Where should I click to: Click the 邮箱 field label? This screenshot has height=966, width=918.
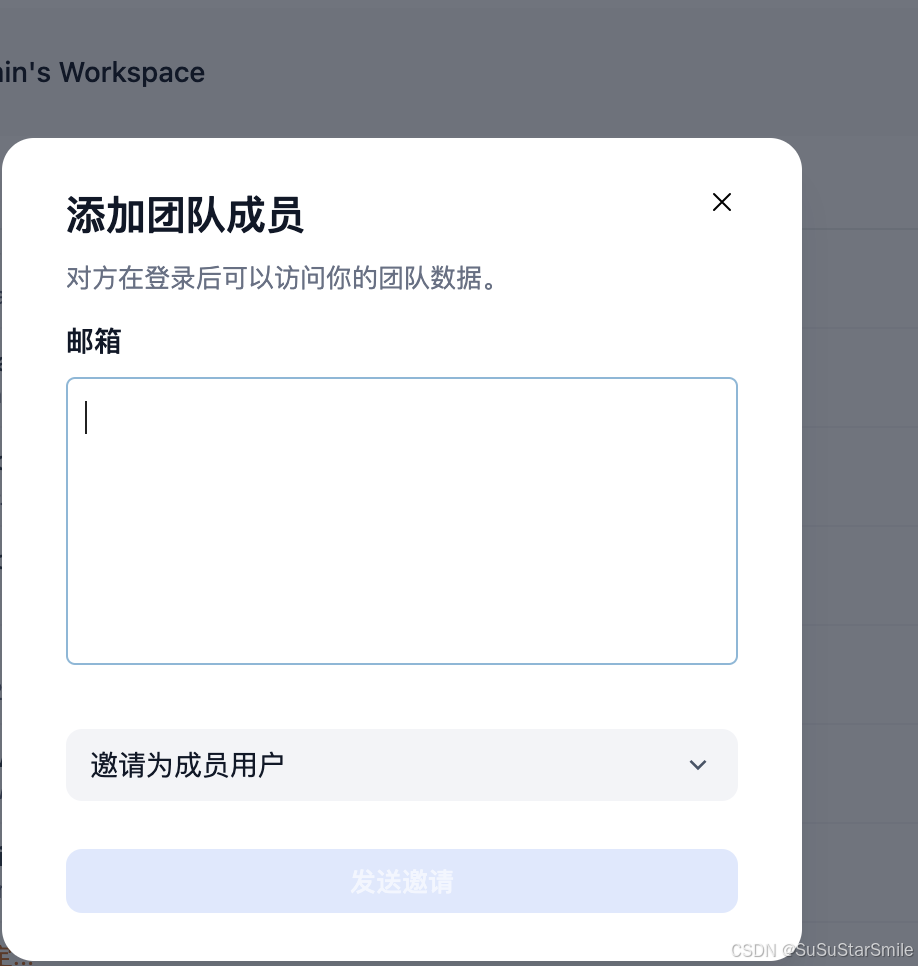(94, 341)
